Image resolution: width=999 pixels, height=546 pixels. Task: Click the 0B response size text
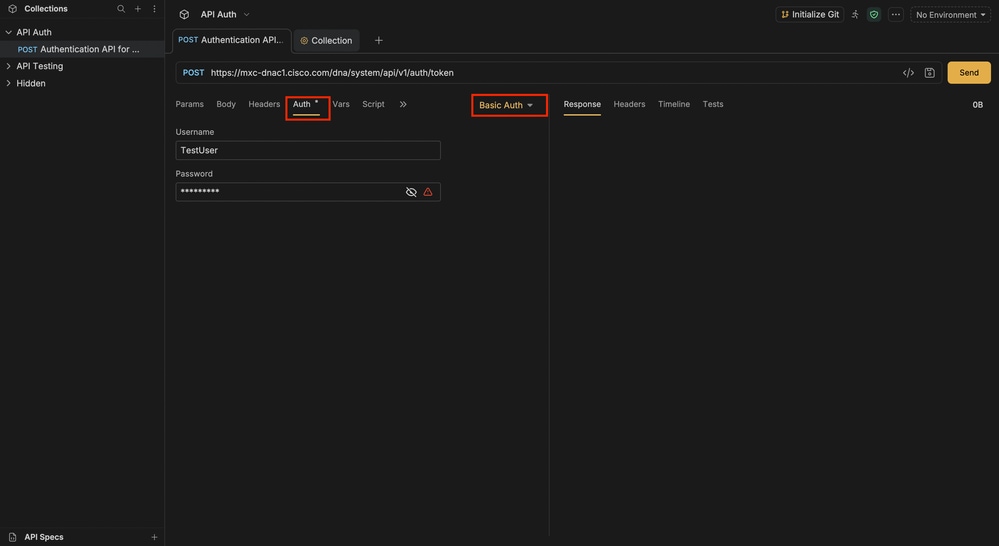[977, 104]
